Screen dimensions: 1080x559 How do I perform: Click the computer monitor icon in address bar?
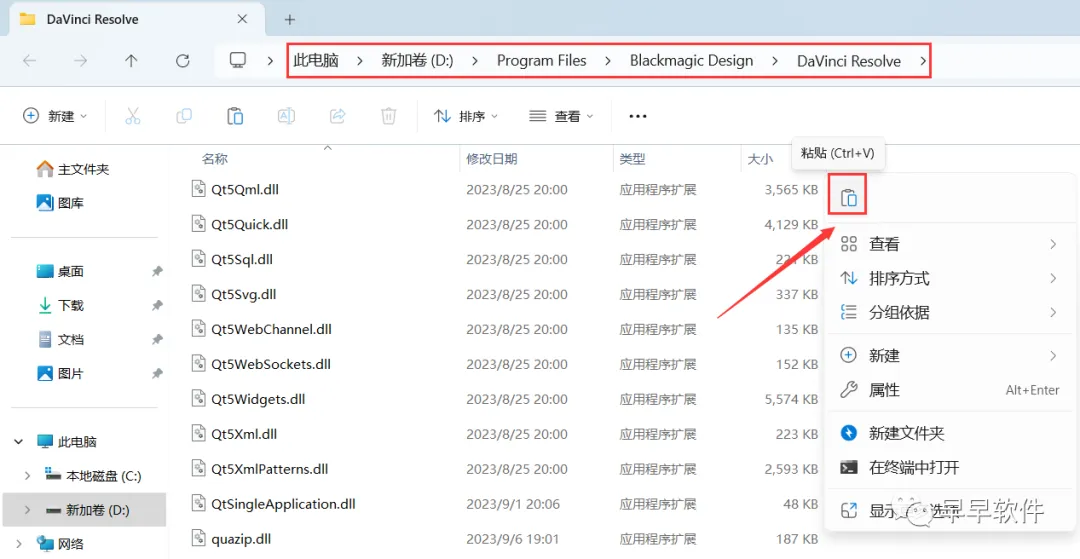[238, 61]
